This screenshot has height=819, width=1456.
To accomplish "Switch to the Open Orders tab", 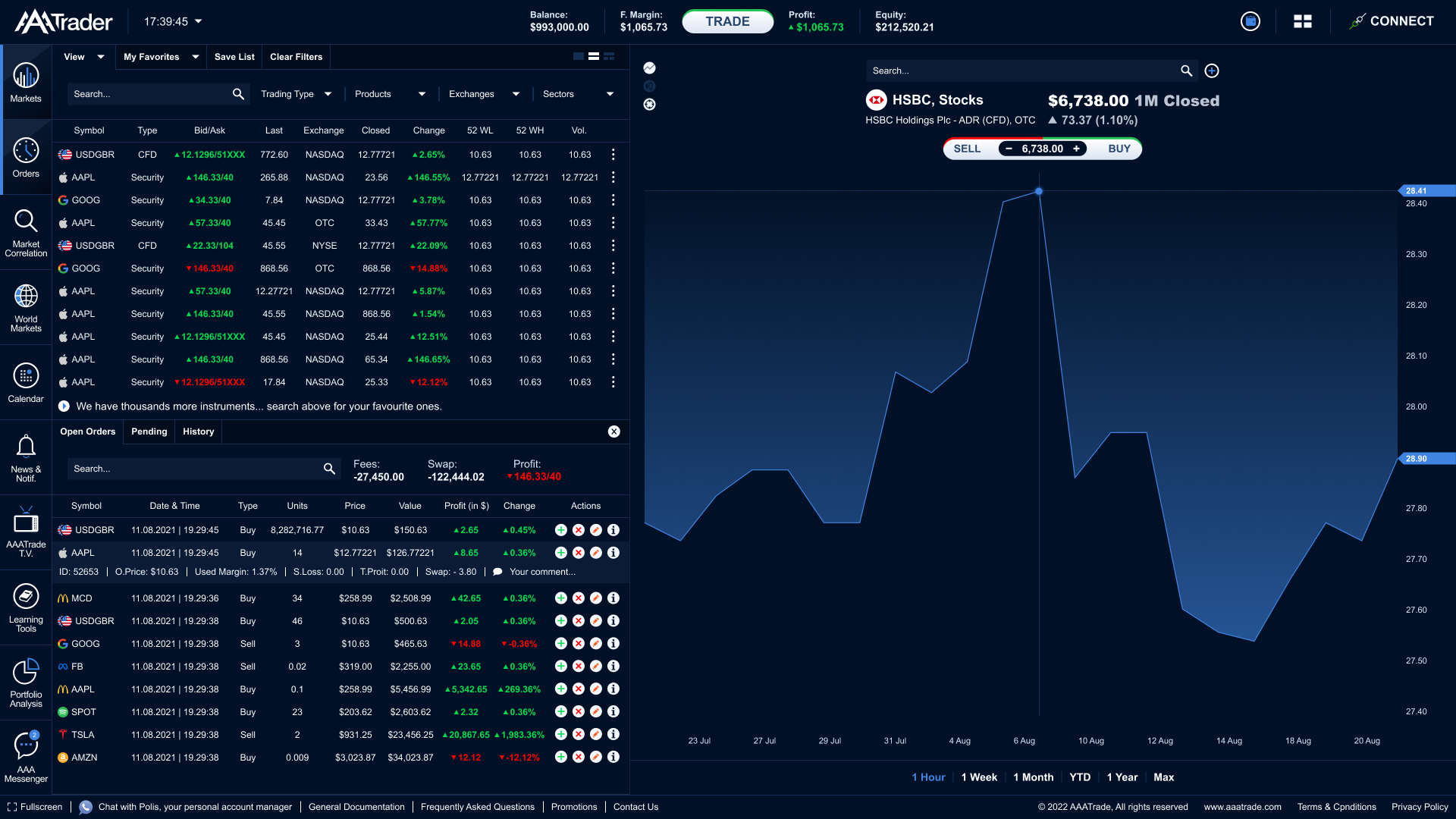I will [x=88, y=431].
